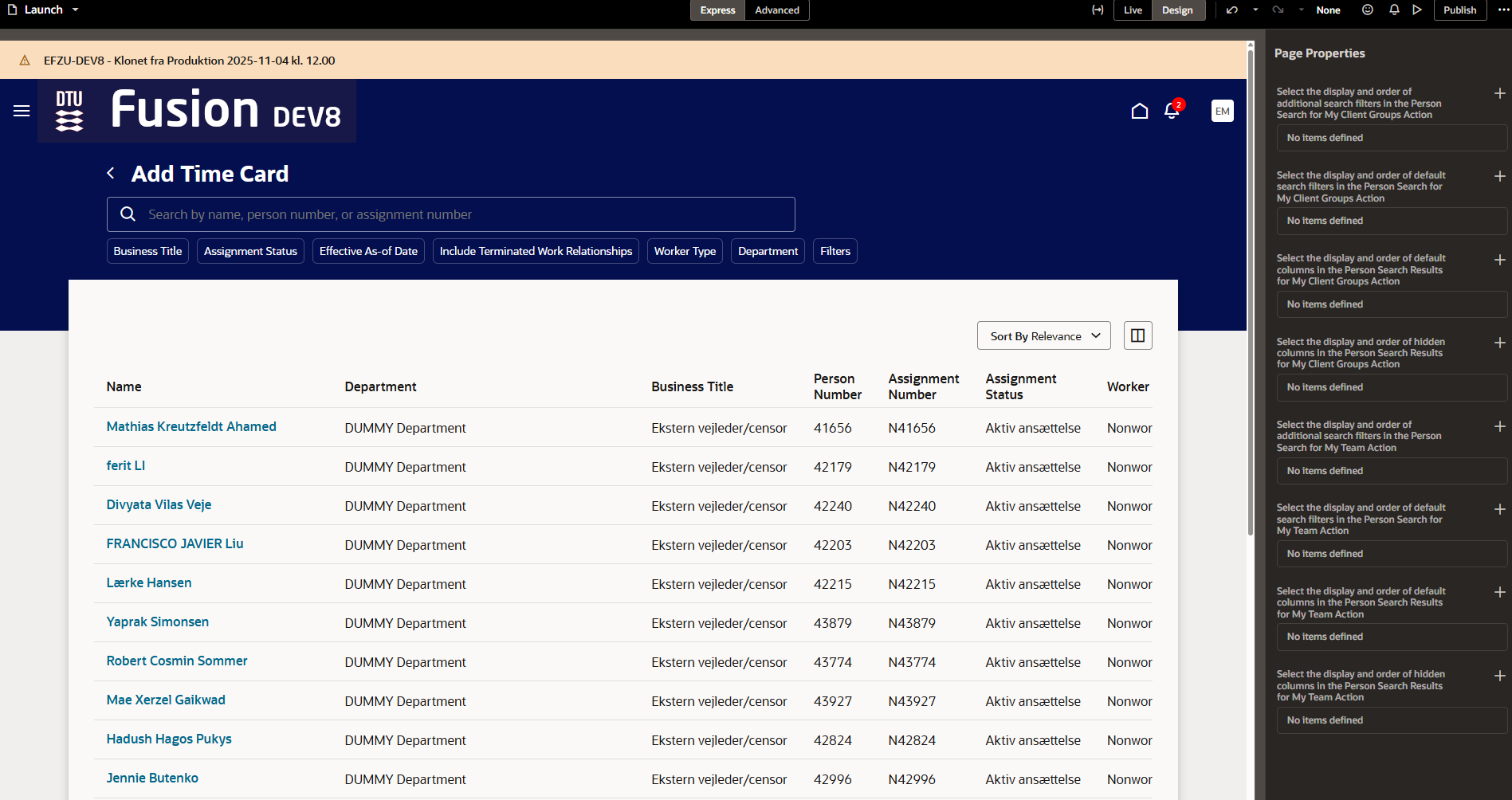Open the Effective As-of Date filter

368,251
